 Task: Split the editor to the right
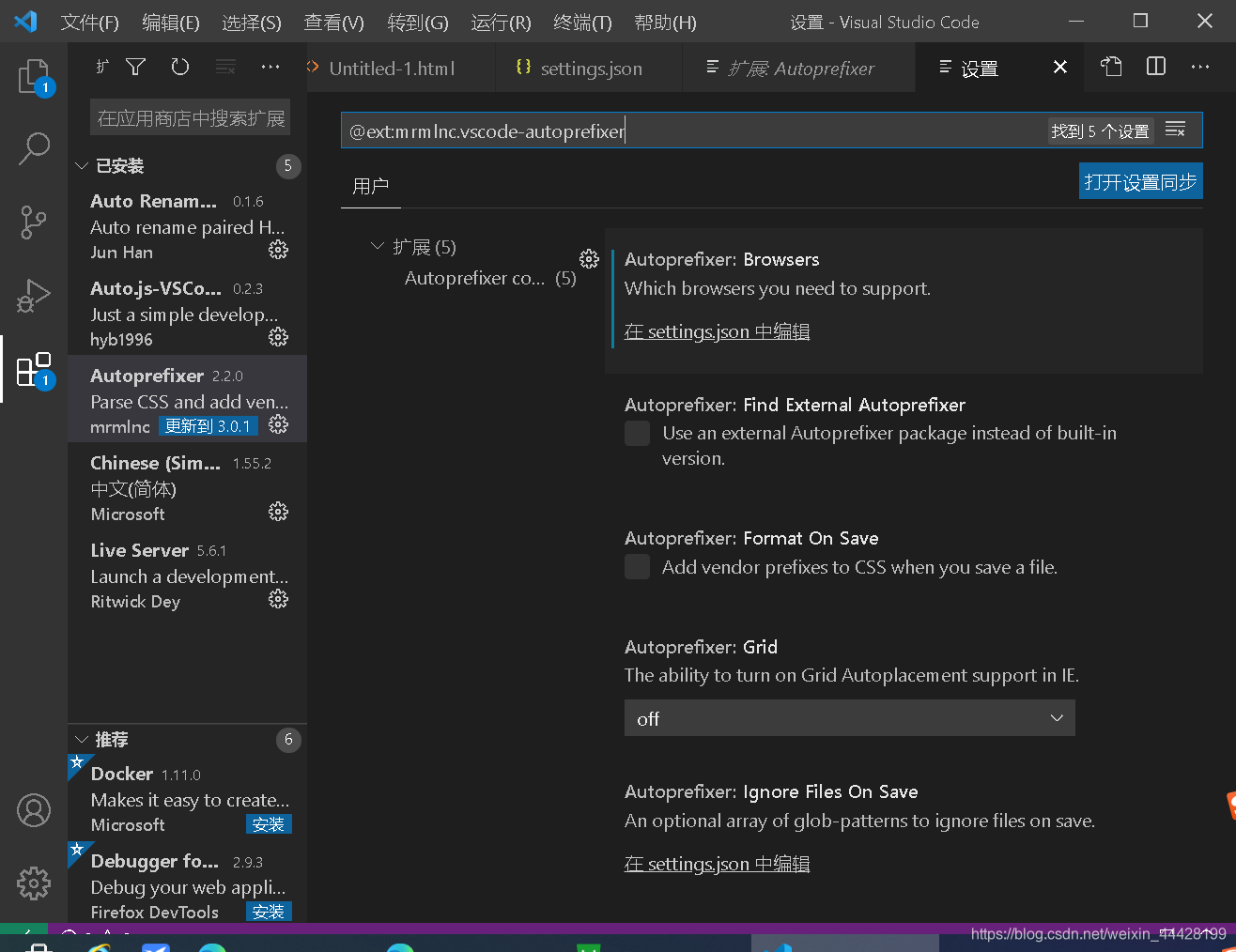pyautogui.click(x=1156, y=67)
